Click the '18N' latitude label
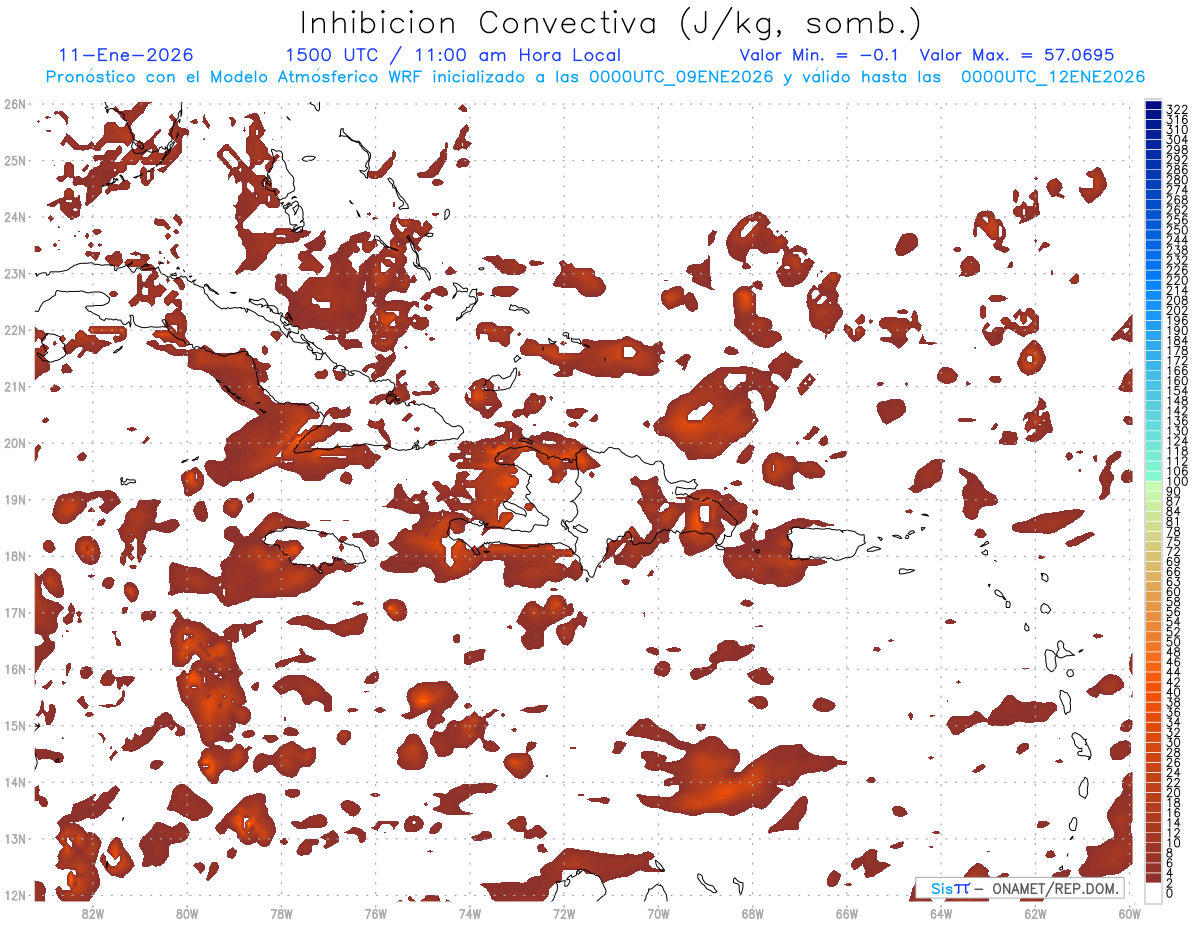The width and height of the screenshot is (1200, 927). click(x=15, y=556)
